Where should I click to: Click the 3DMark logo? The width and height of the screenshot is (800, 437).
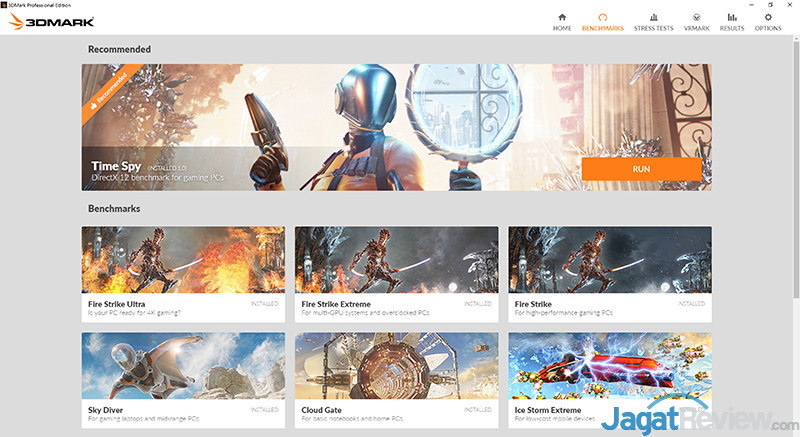tap(52, 21)
